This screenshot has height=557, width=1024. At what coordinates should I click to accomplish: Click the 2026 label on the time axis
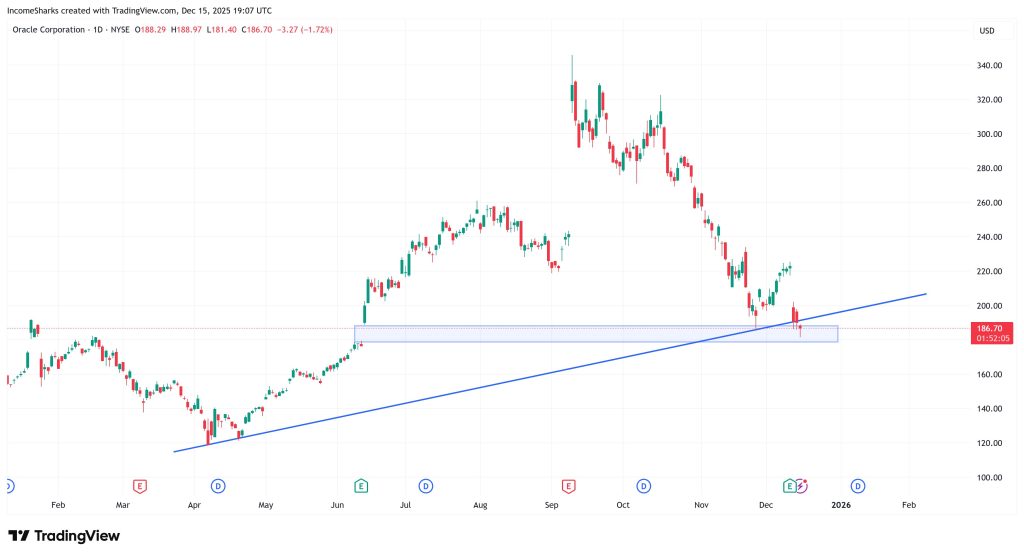pyautogui.click(x=841, y=507)
